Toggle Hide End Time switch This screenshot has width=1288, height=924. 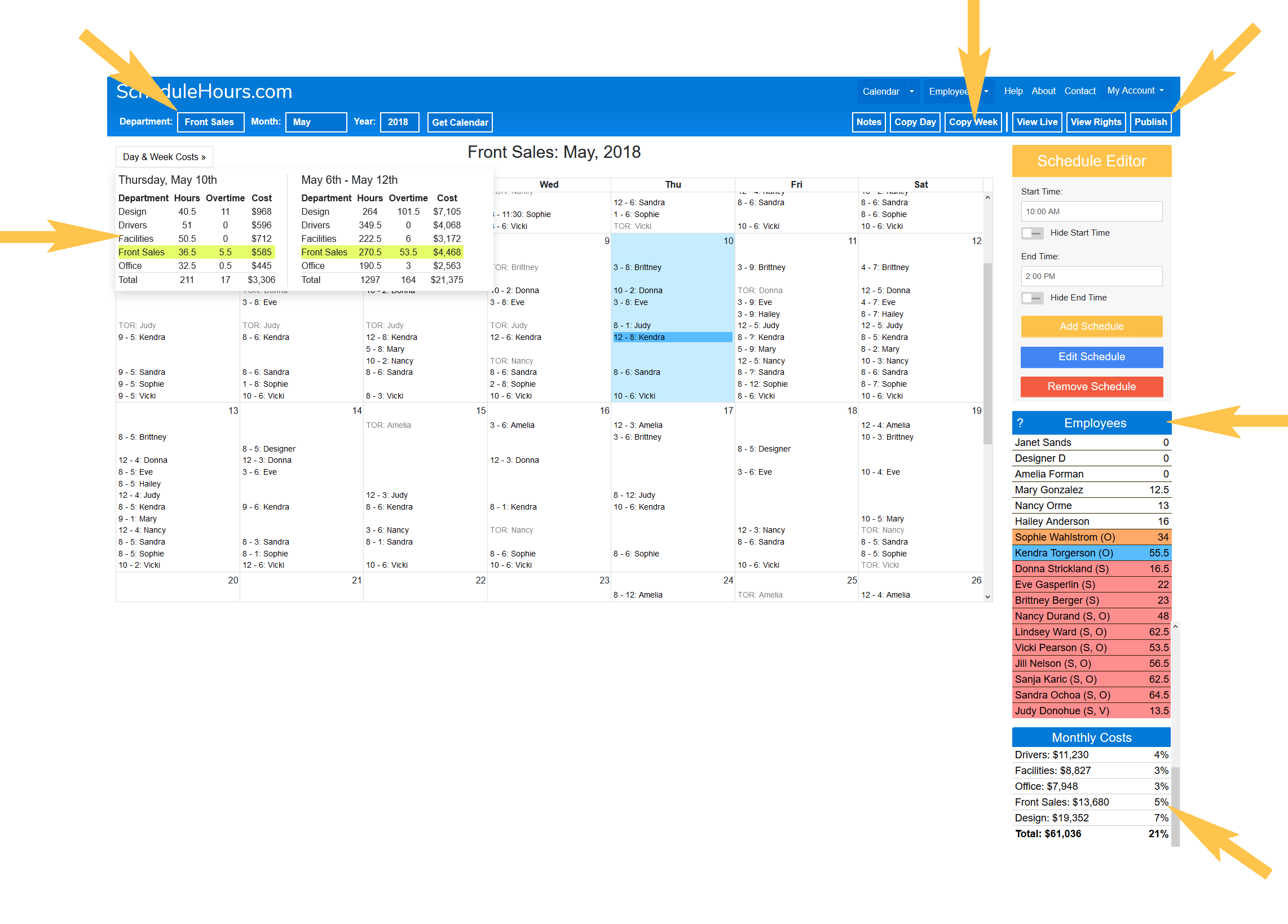click(1031, 298)
